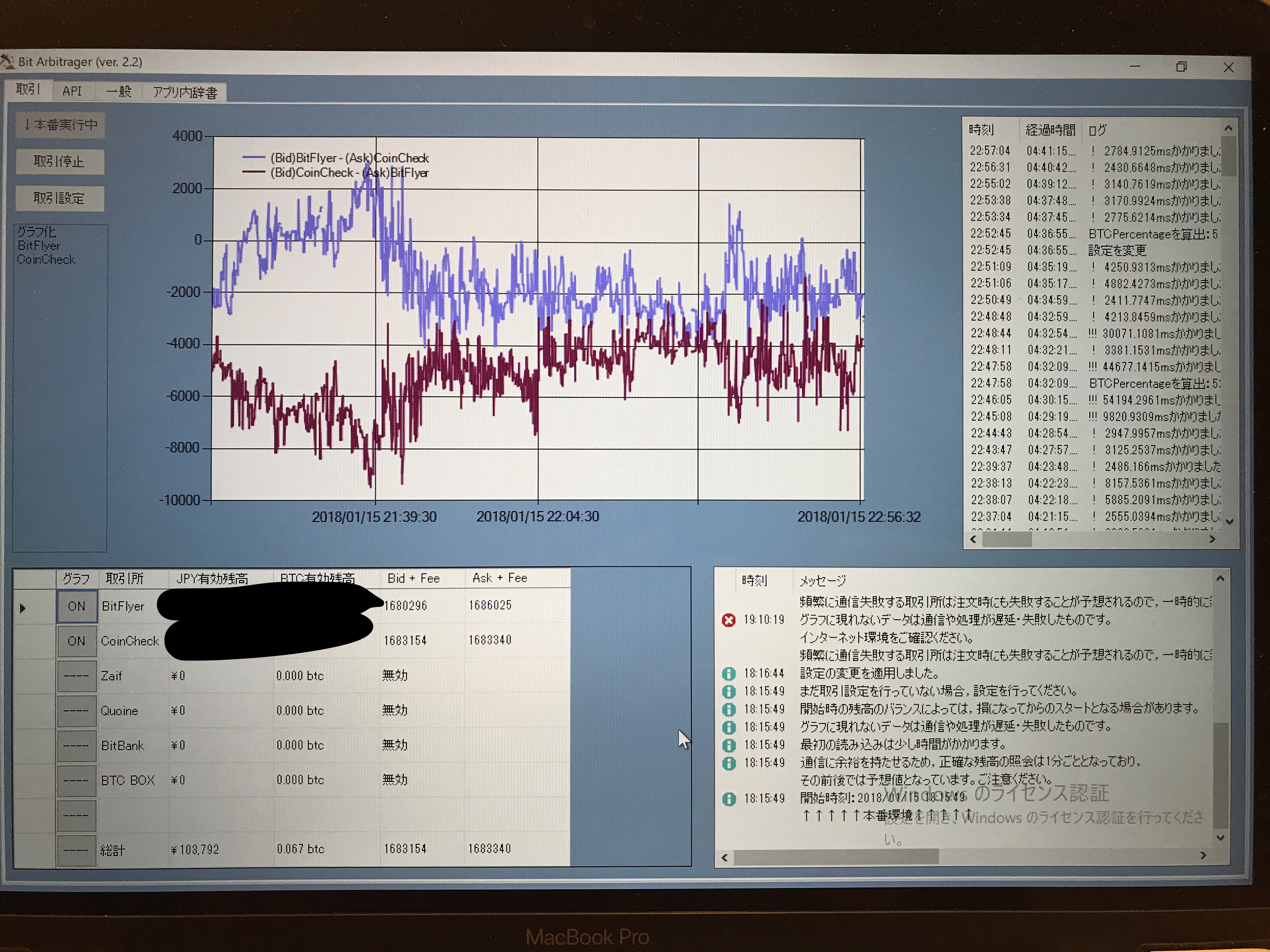Toggle the graph button for Quoine row
Viewport: 1270px width, 952px height.
[76, 711]
